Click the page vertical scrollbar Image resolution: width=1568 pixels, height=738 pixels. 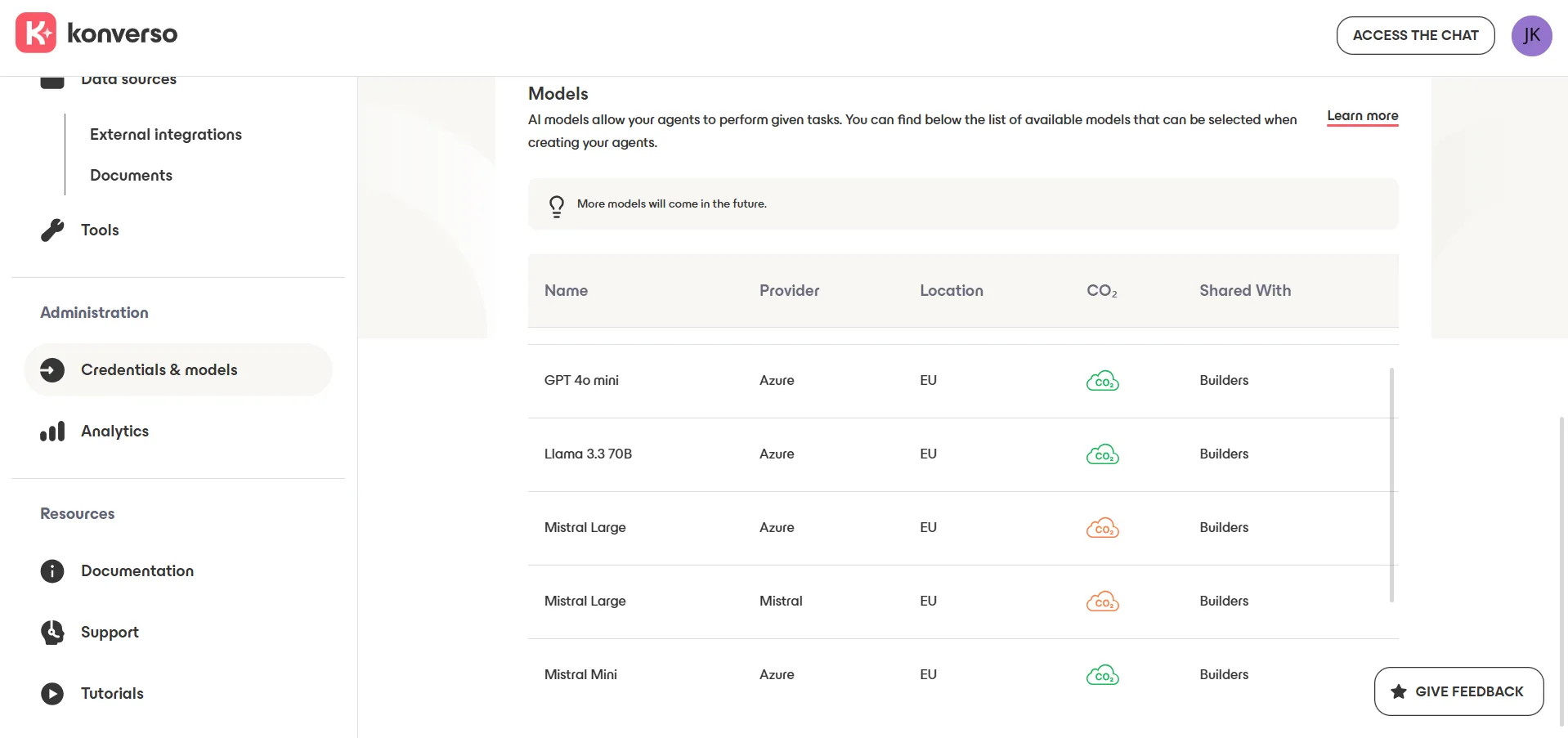[1562, 570]
